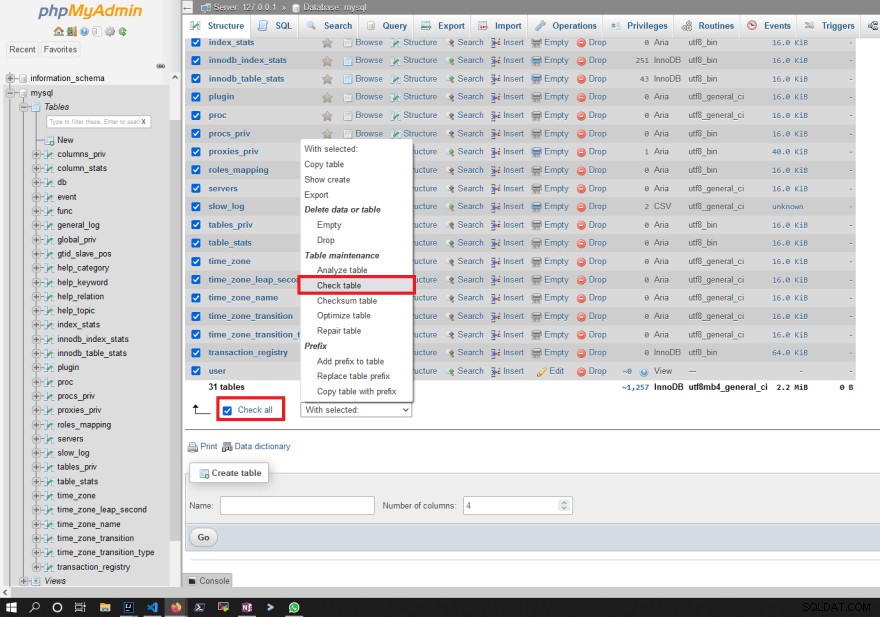The height and width of the screenshot is (617, 880).
Task: Uncheck the index_stats table checkbox
Action: 196,42
